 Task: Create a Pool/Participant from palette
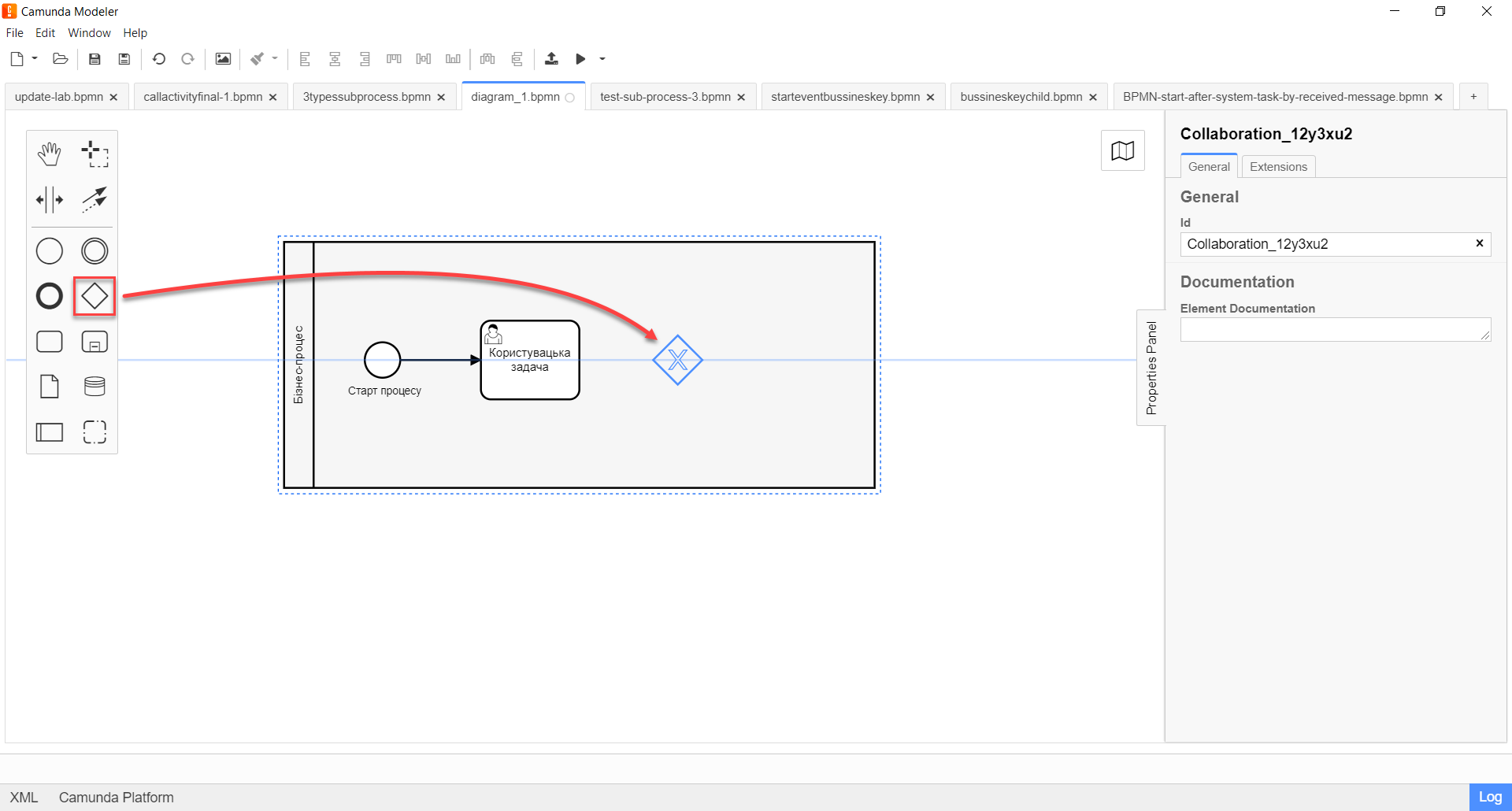click(x=50, y=432)
